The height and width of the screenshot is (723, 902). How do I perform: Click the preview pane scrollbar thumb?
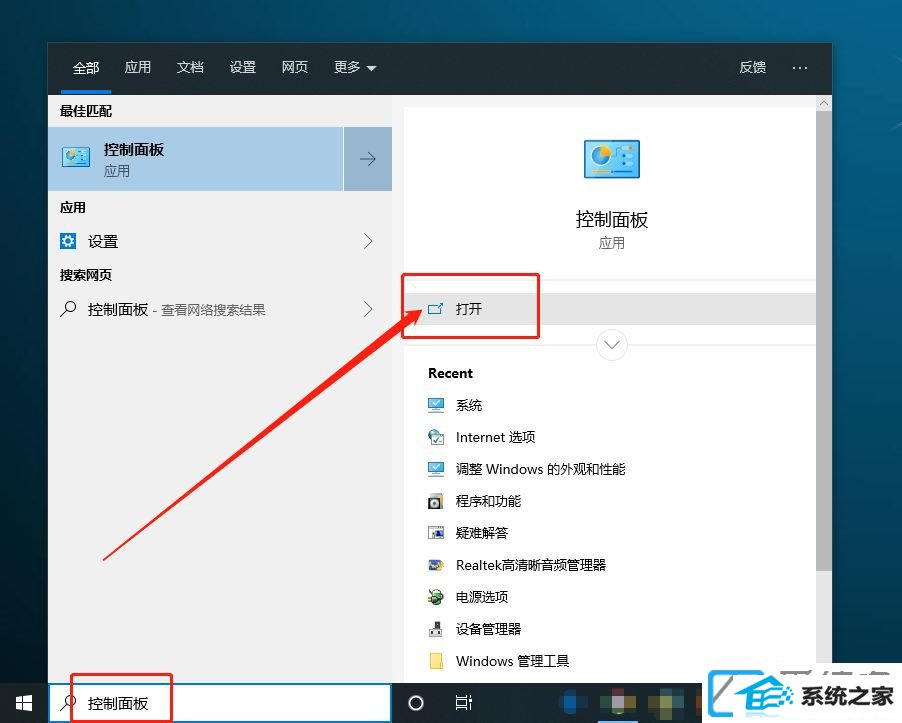[x=824, y=341]
